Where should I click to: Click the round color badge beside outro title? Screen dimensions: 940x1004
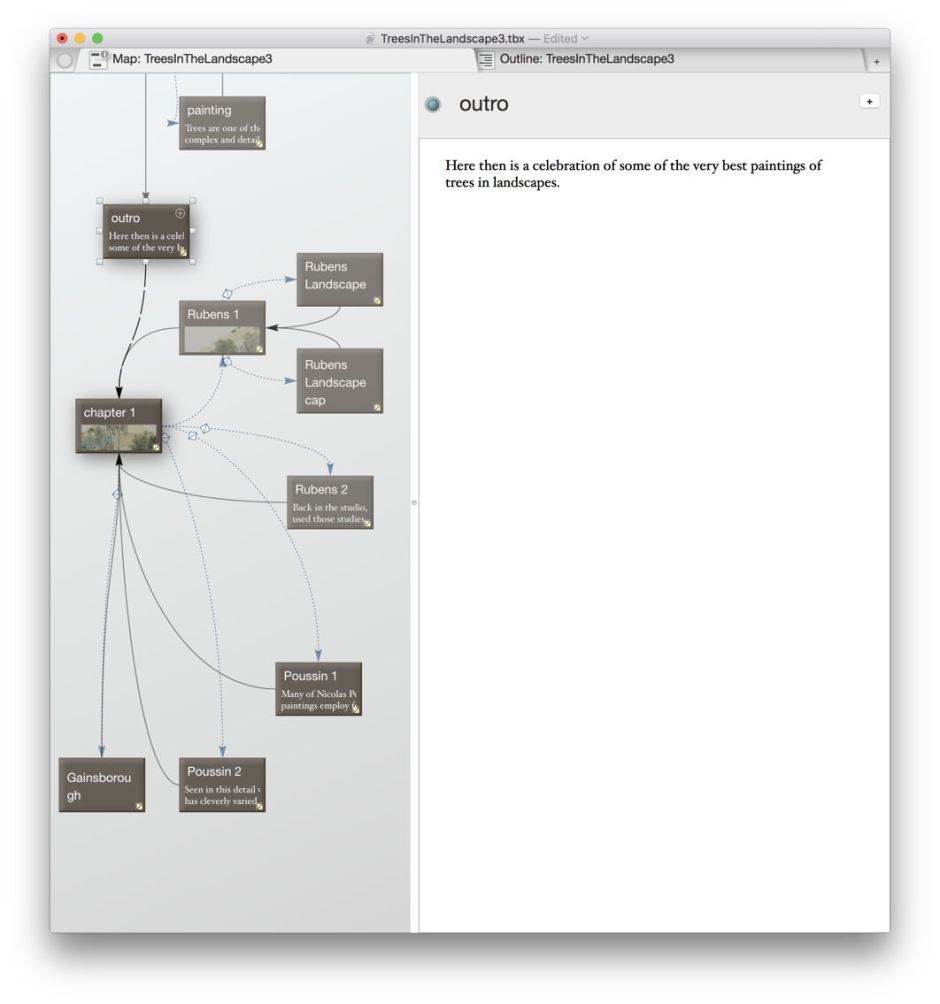coord(432,105)
